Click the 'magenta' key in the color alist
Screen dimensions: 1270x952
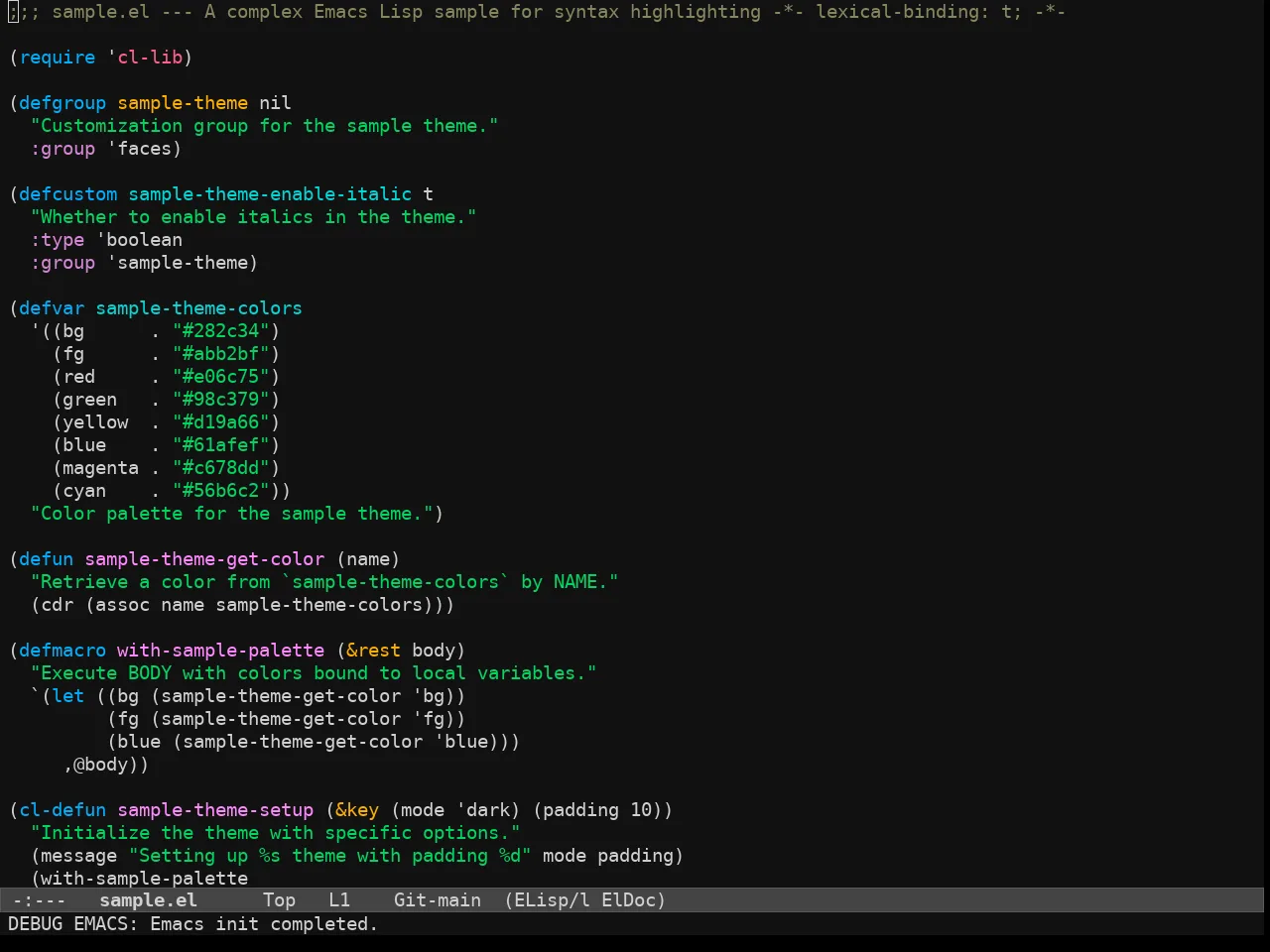coord(101,468)
